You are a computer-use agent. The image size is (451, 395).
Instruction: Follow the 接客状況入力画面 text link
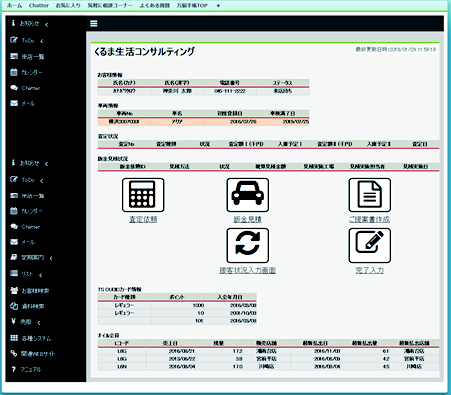(x=248, y=270)
